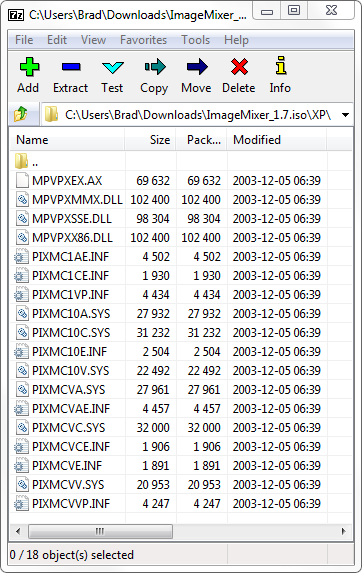Sort by Modified column header
The width and height of the screenshot is (362, 573).
277,140
